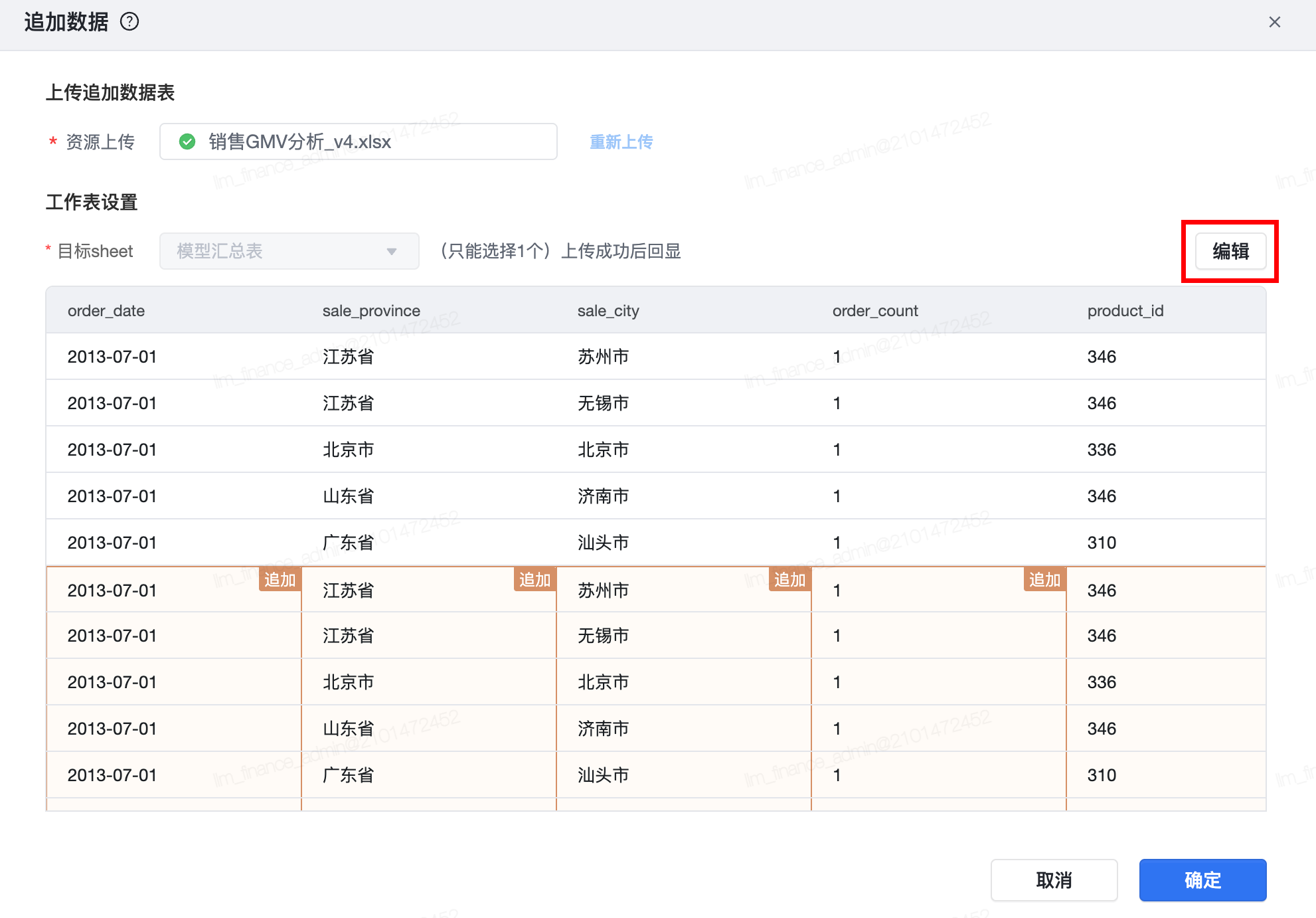Image resolution: width=1316 pixels, height=918 pixels.
Task: Click product_id 310 in the unhighlighted rows
Action: (x=1102, y=543)
